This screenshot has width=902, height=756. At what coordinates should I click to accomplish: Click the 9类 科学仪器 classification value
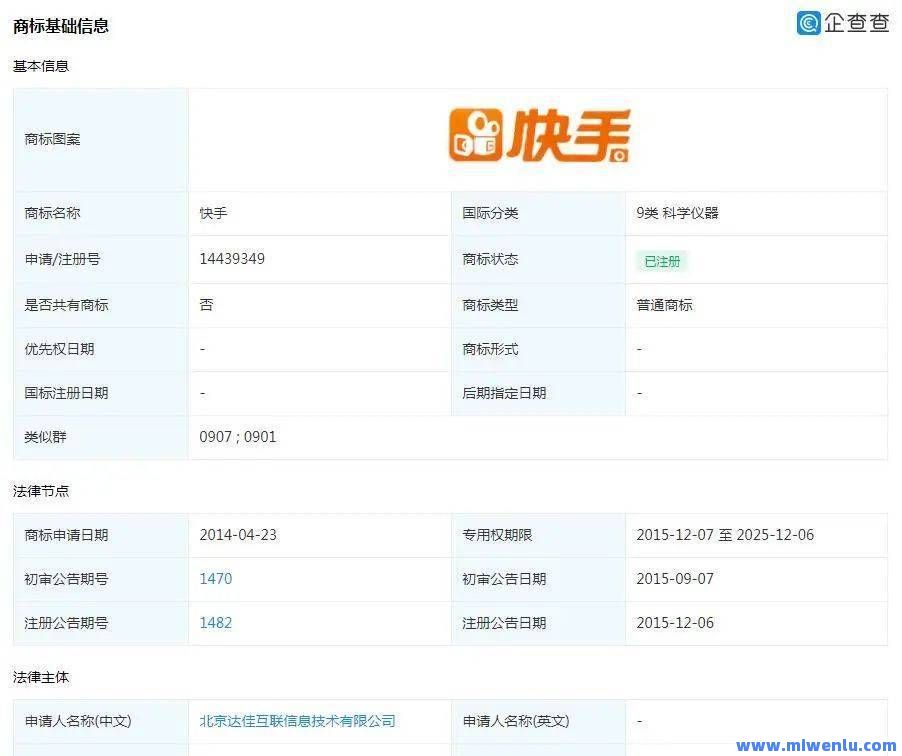pos(677,213)
